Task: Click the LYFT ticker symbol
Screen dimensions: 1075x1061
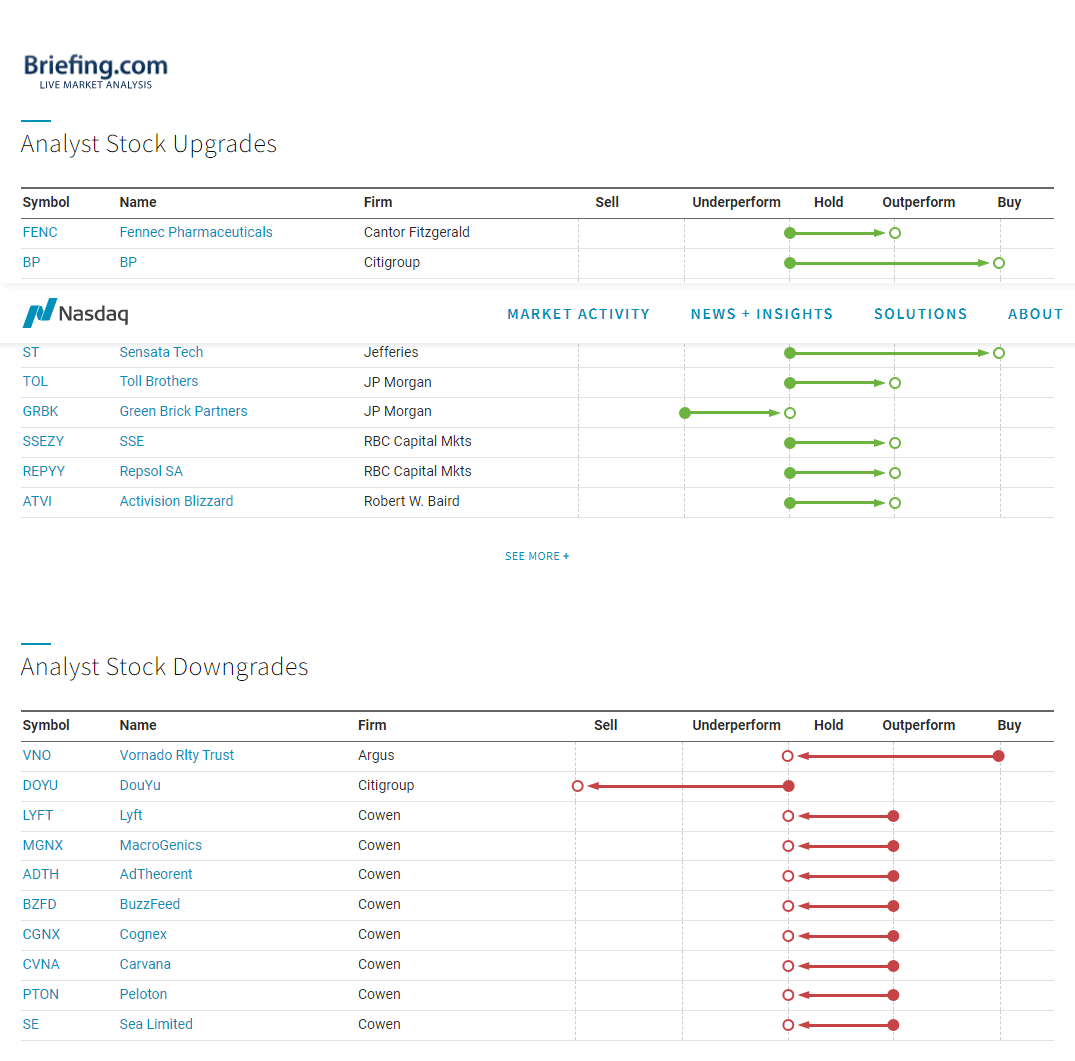Action: 38,816
